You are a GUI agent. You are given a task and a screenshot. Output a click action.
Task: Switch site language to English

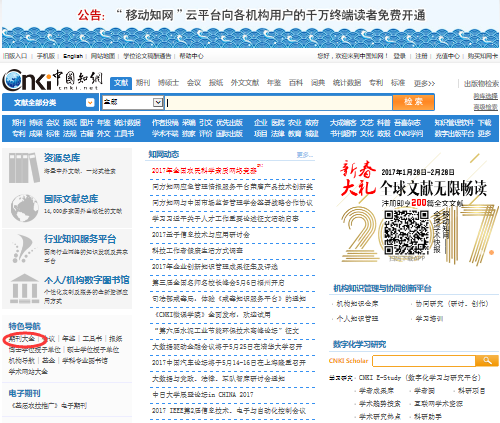73,56
